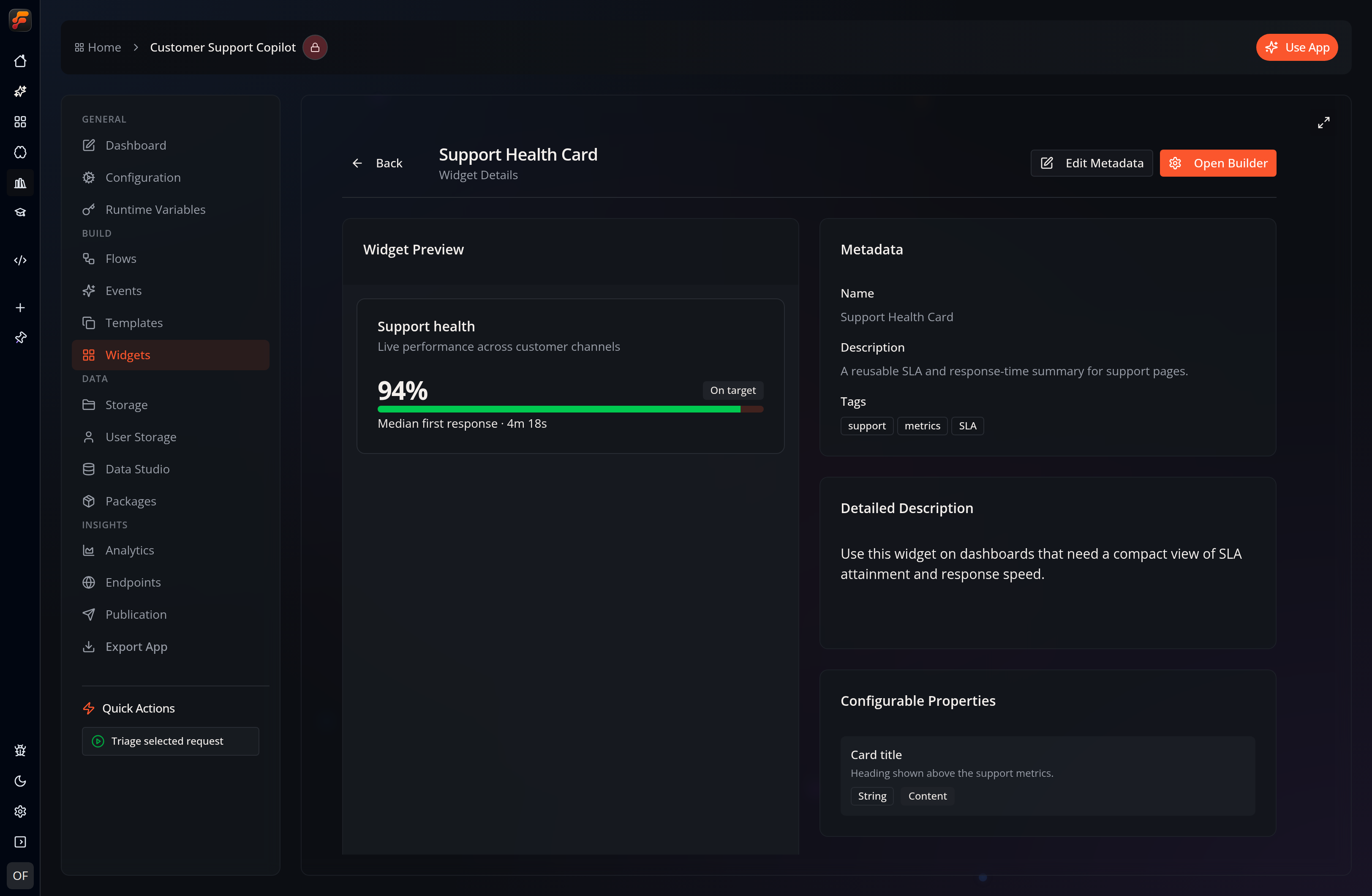Viewport: 1372px width, 896px height.
Task: Open Endpoints in the sidebar
Action: 171,583
